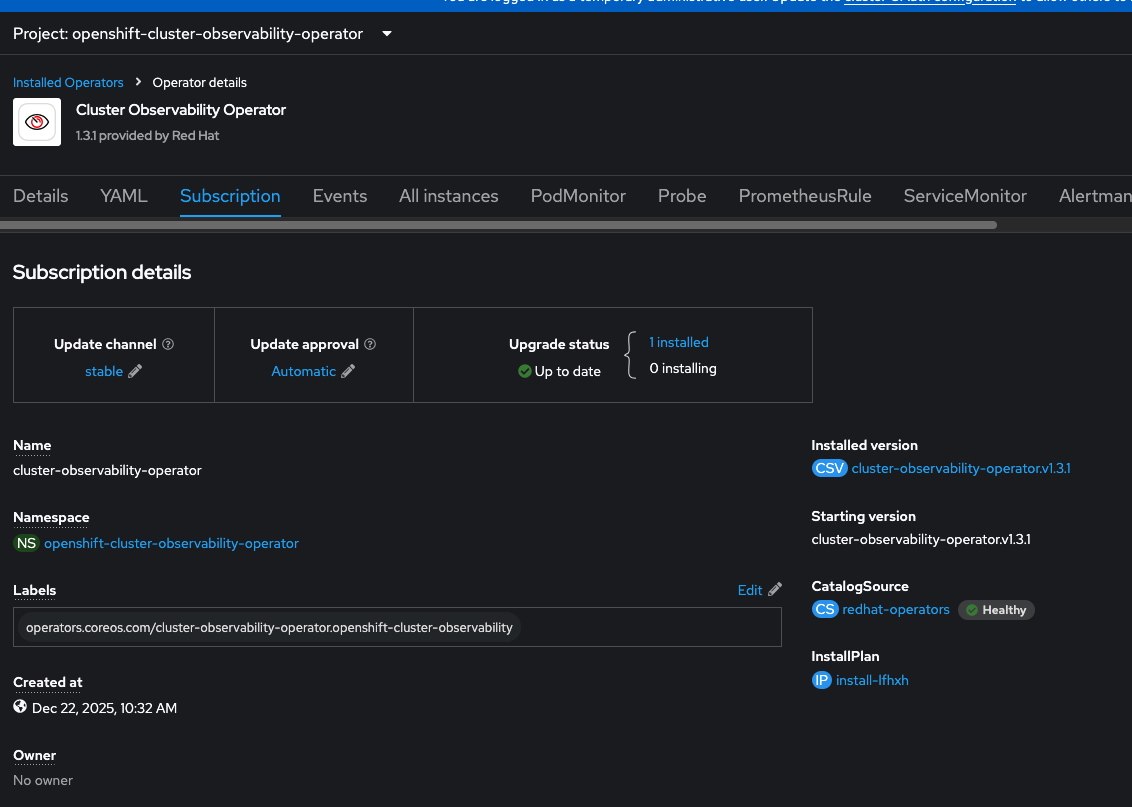Click the horizontal tab scrollbar
Screen dimensions: 1132x807
498,225
